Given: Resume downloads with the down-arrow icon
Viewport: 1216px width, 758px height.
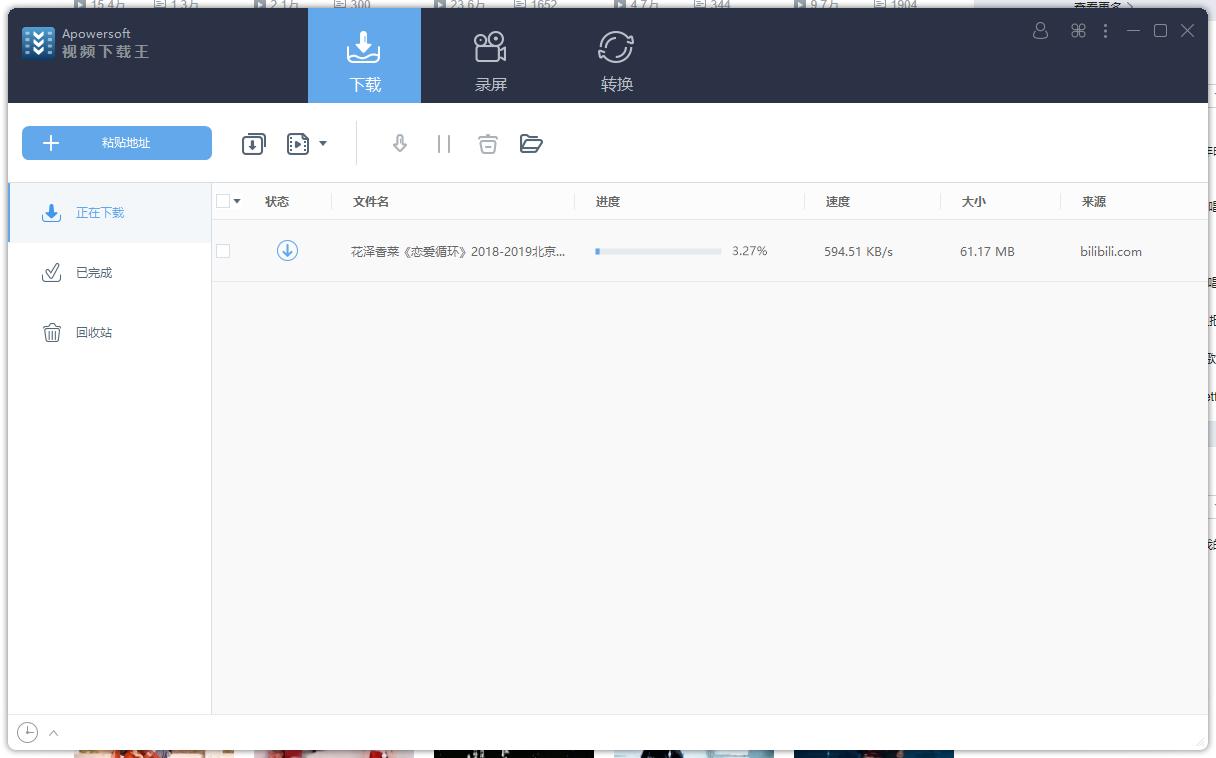Looking at the screenshot, I should tap(399, 143).
